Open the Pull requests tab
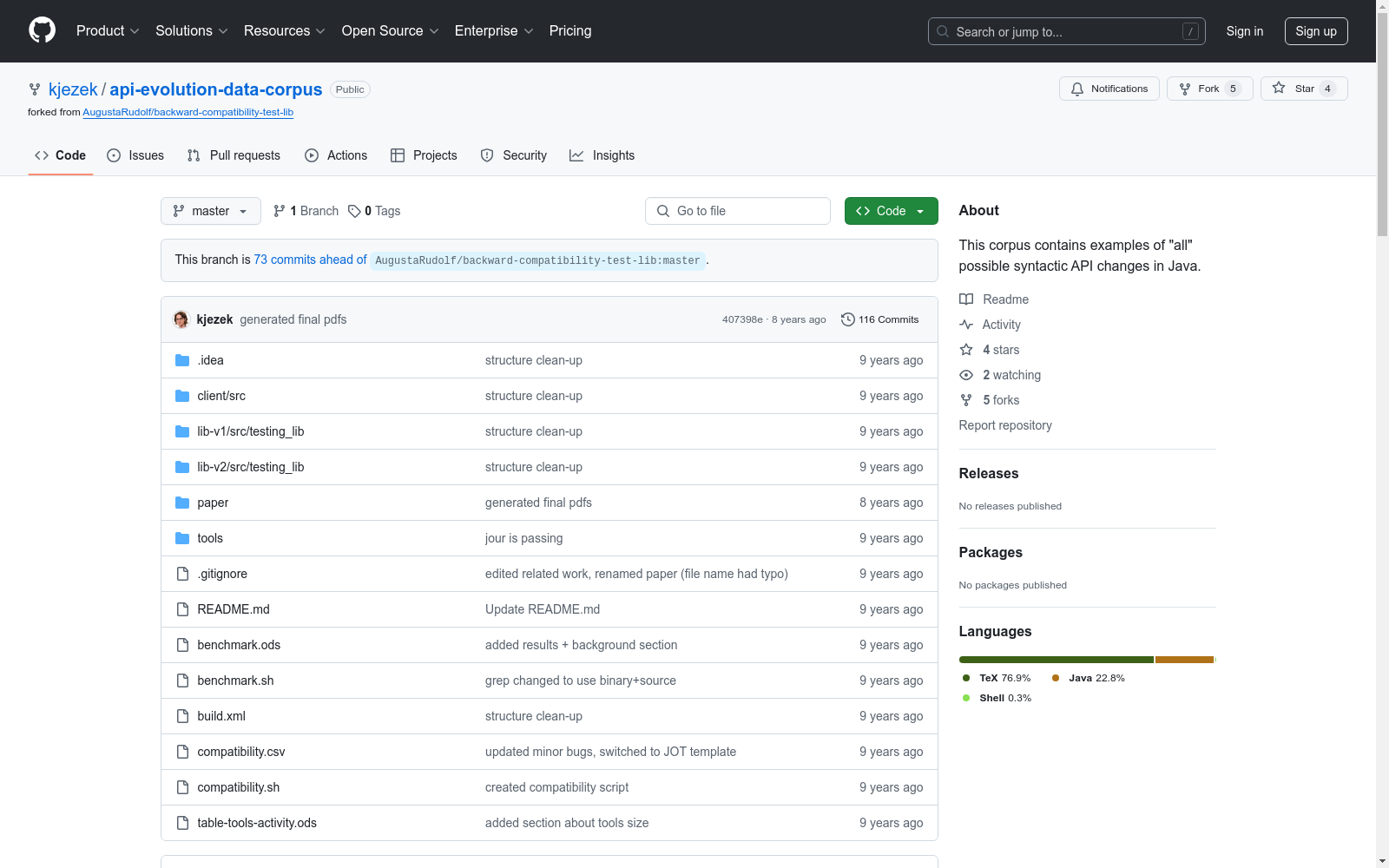 [x=234, y=155]
